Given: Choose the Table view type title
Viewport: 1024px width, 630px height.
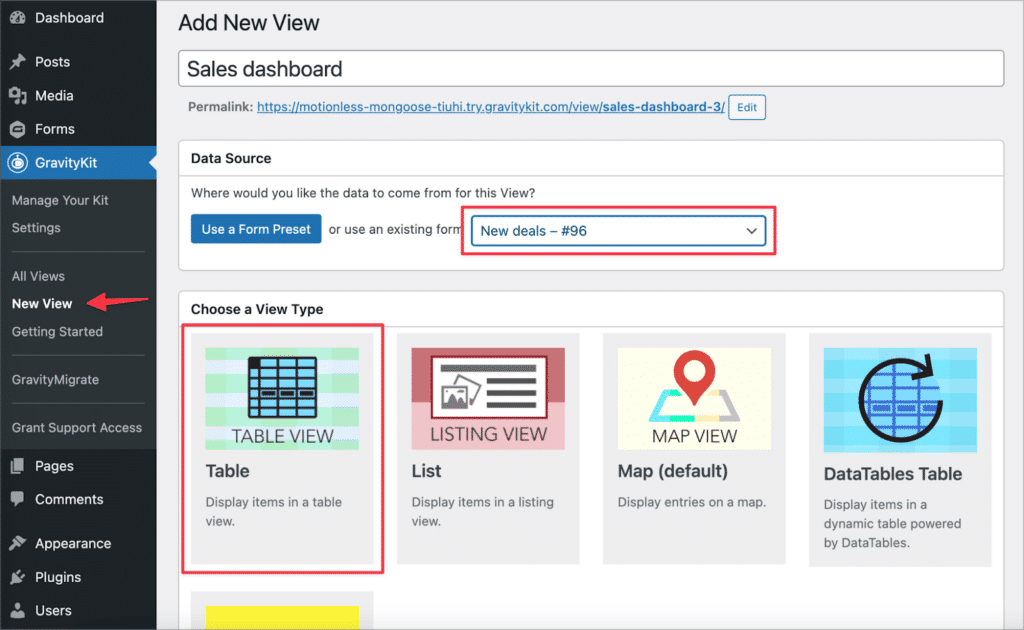Looking at the screenshot, I should (227, 471).
